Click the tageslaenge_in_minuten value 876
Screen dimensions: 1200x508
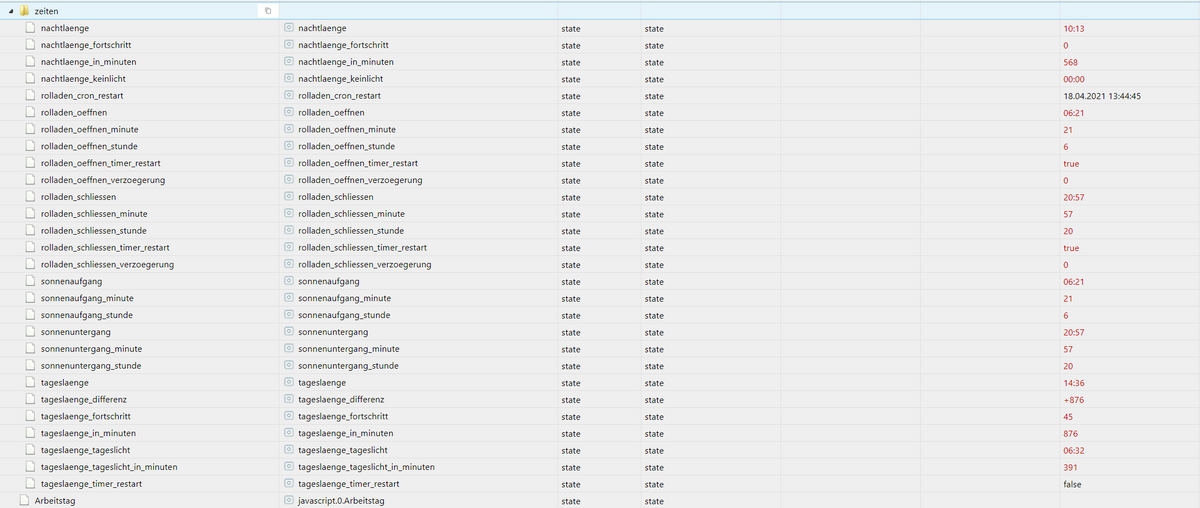1070,433
